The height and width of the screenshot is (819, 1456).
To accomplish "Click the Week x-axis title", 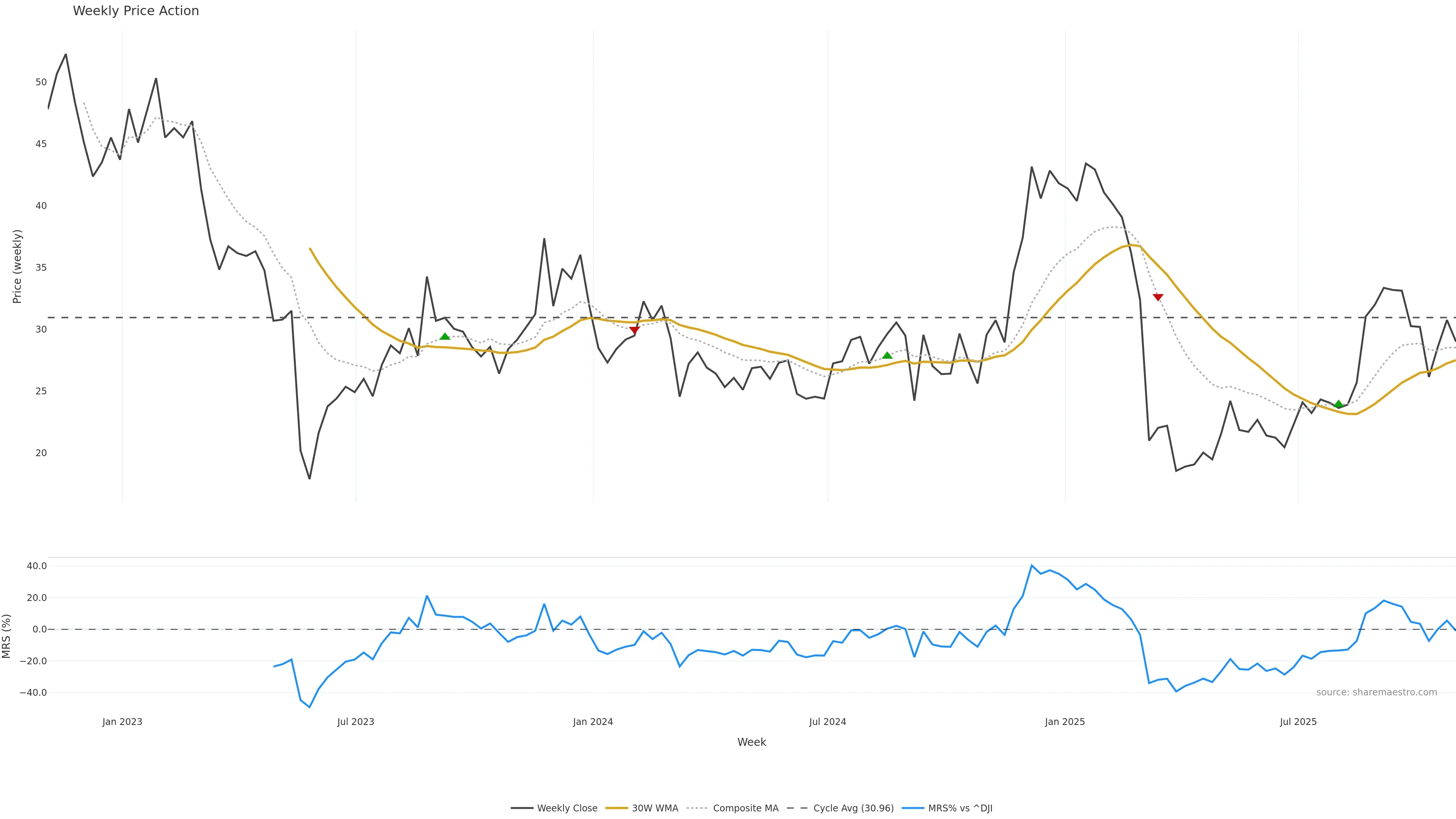I will coord(751,742).
